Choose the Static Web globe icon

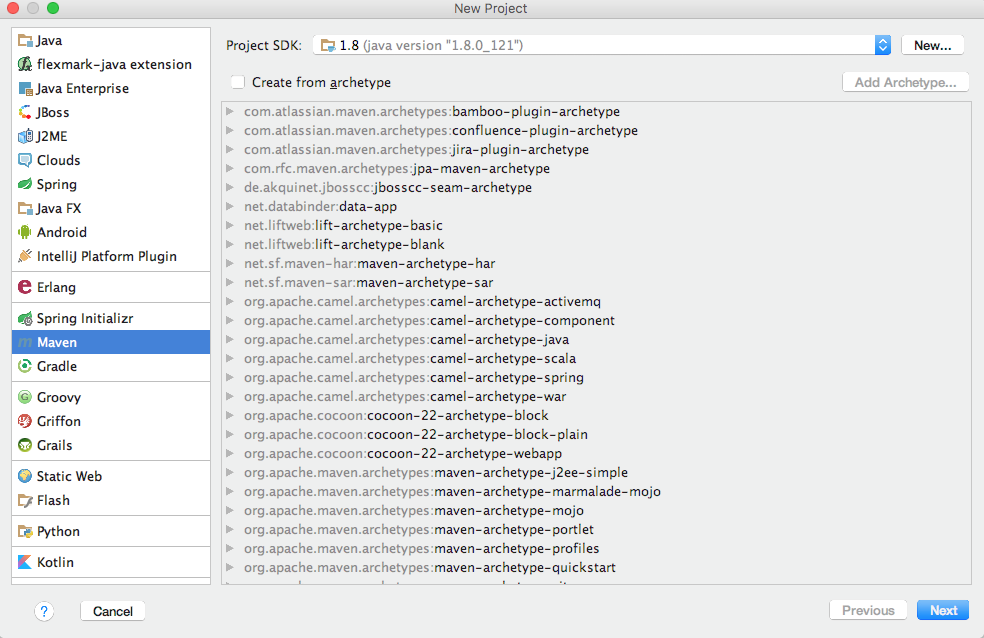coord(25,476)
